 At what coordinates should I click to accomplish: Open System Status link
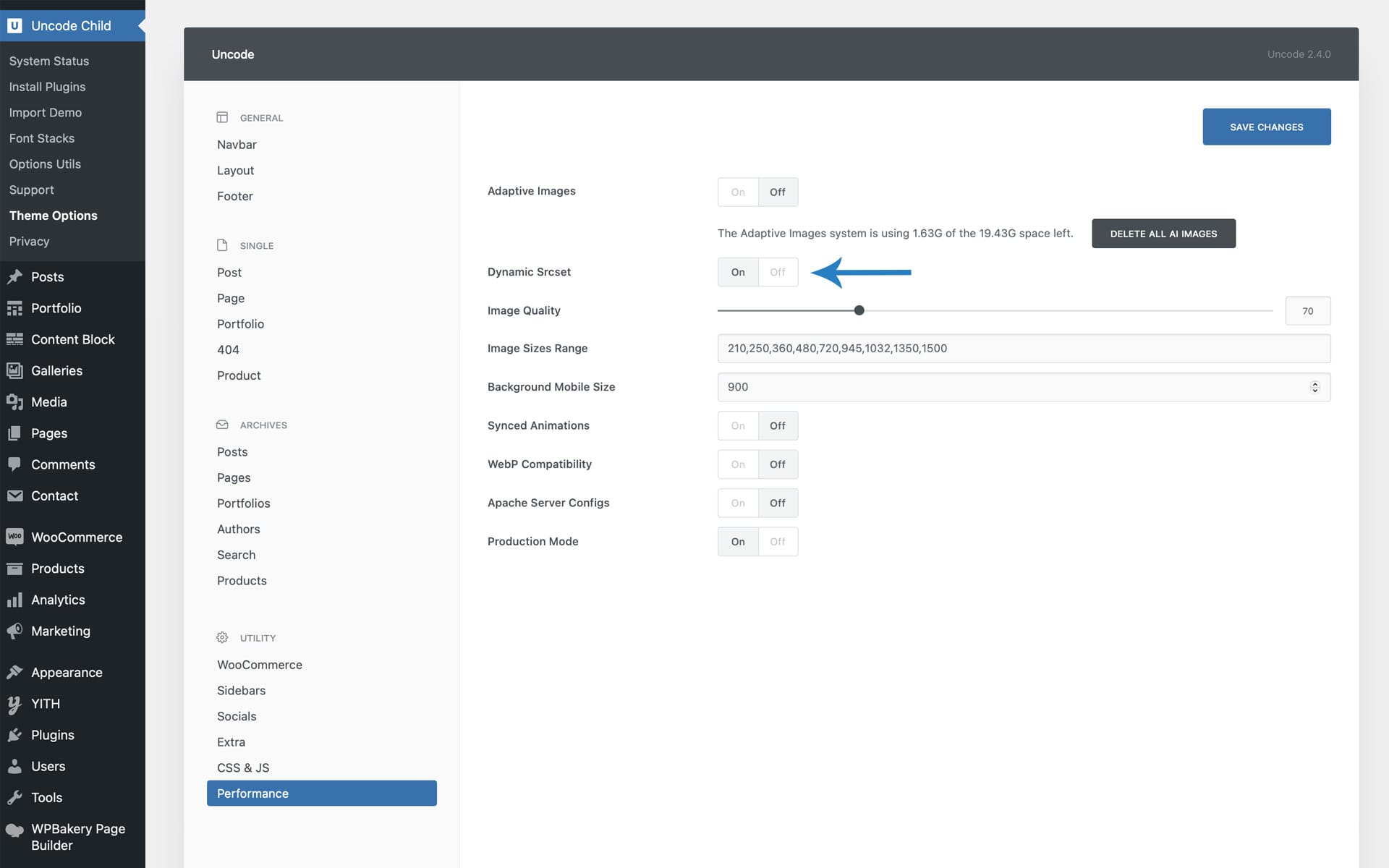tap(48, 61)
